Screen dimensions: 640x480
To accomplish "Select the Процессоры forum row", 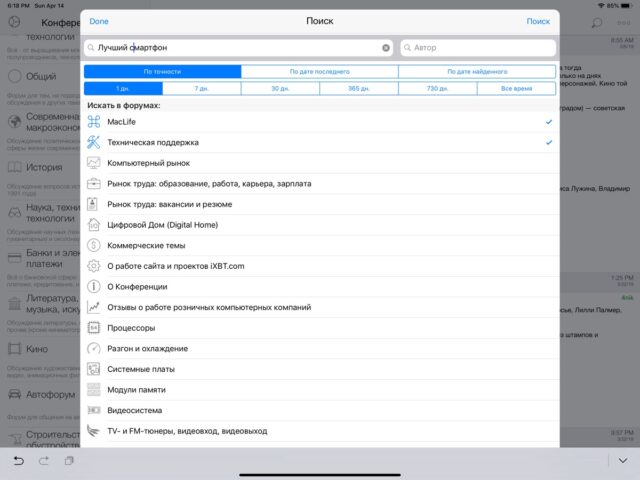I will 320,328.
